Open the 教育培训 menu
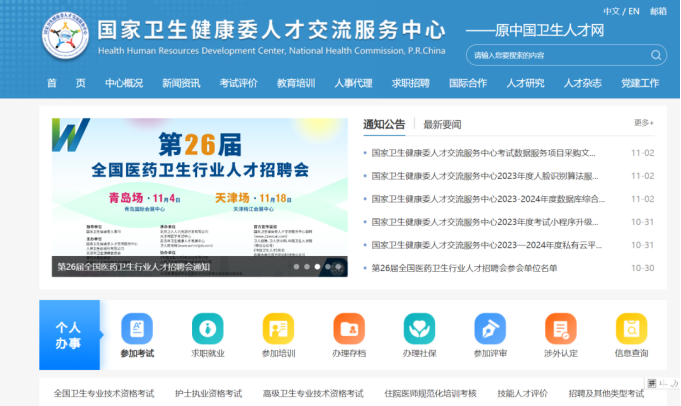Screen dimensions: 681x406 (296, 83)
